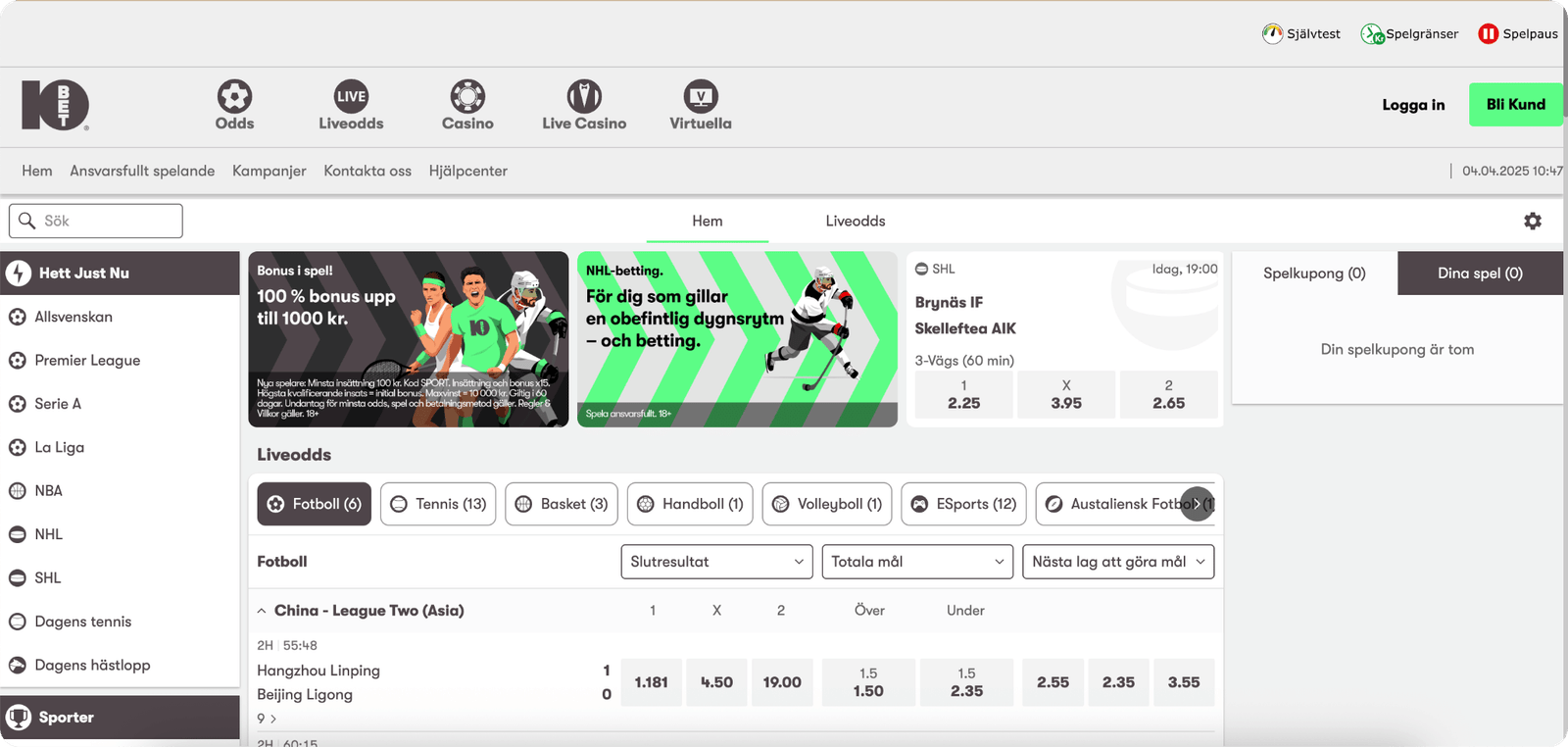Expand more markets for Hangzhou Linping match
Image resolution: width=1568 pixels, height=747 pixels.
[267, 719]
